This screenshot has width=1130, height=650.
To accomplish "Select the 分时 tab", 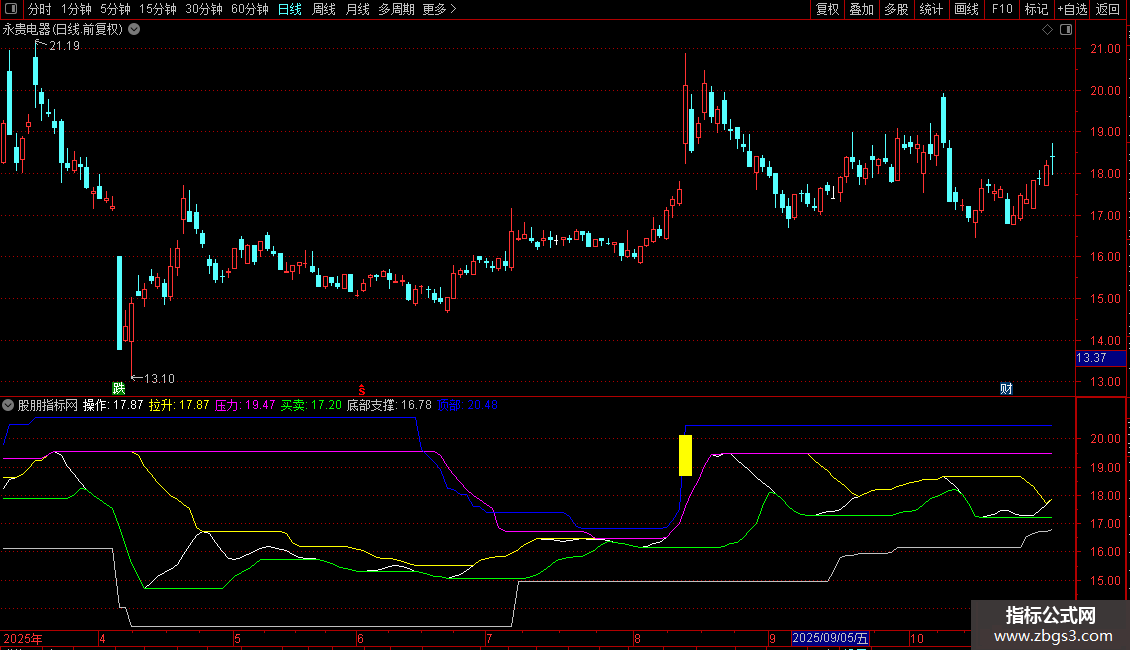I will click(39, 10).
